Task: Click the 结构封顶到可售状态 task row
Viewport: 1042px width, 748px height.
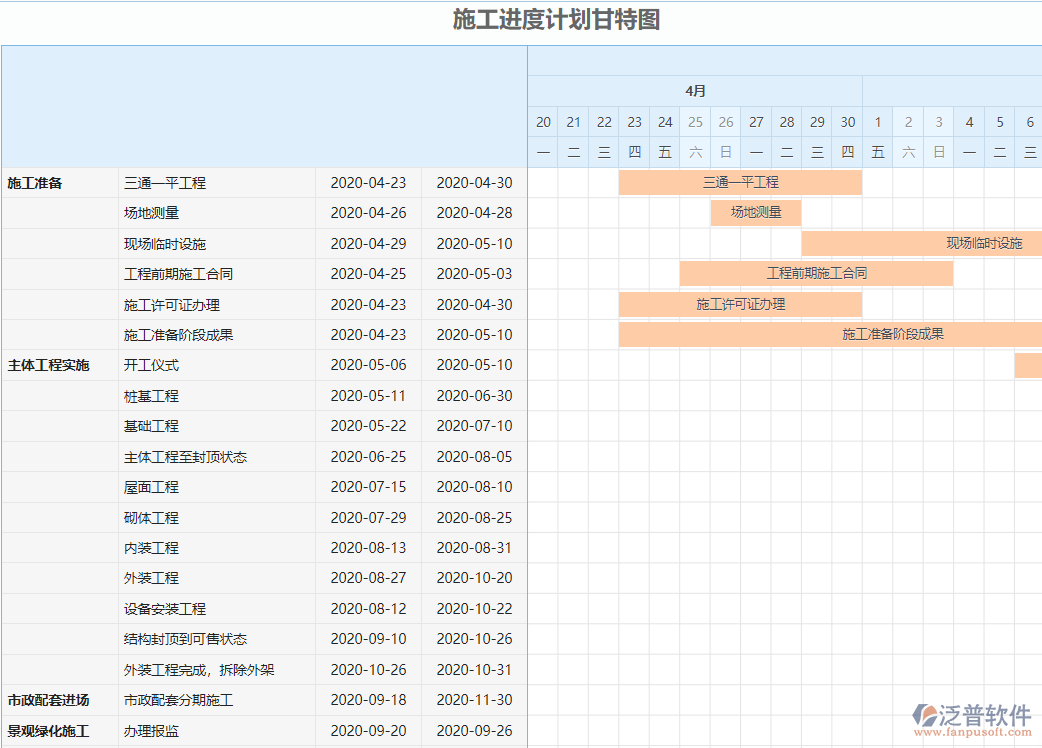Action: click(x=185, y=639)
